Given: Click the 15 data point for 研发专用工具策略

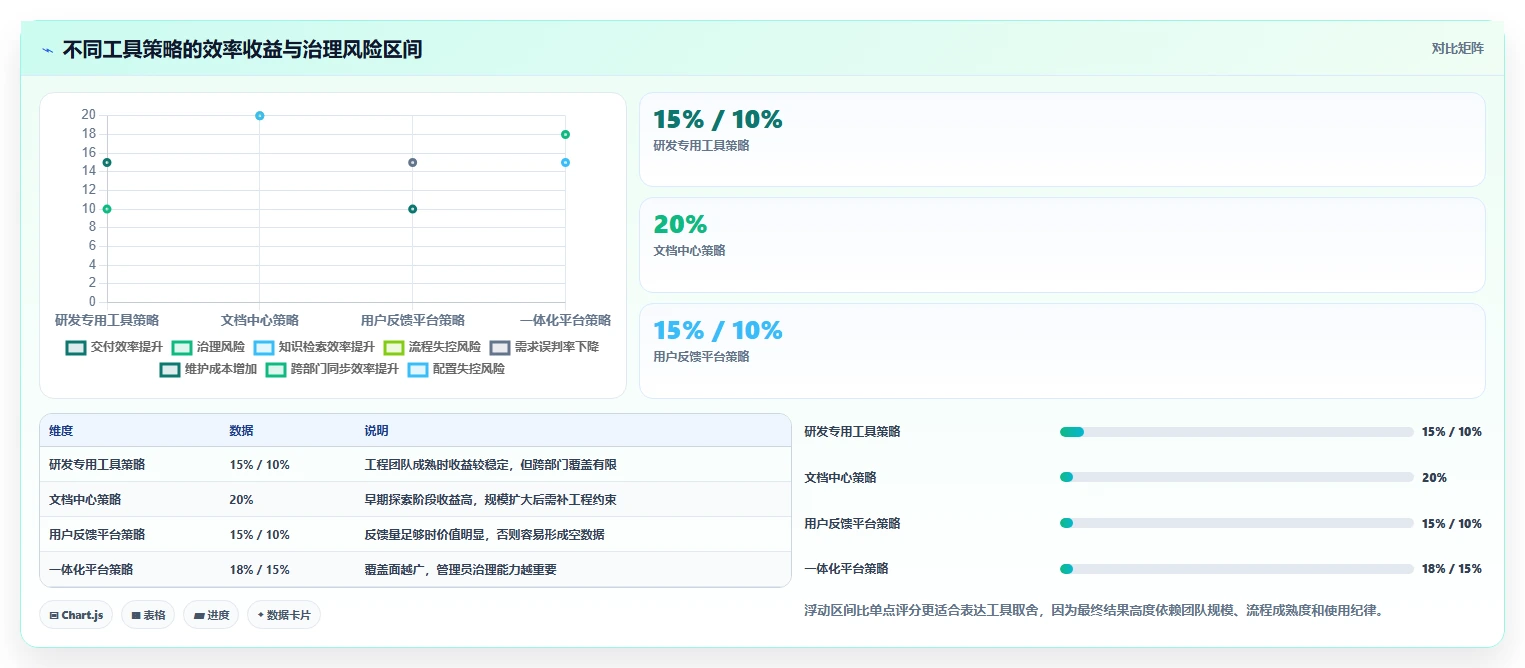Looking at the screenshot, I should (x=107, y=162).
